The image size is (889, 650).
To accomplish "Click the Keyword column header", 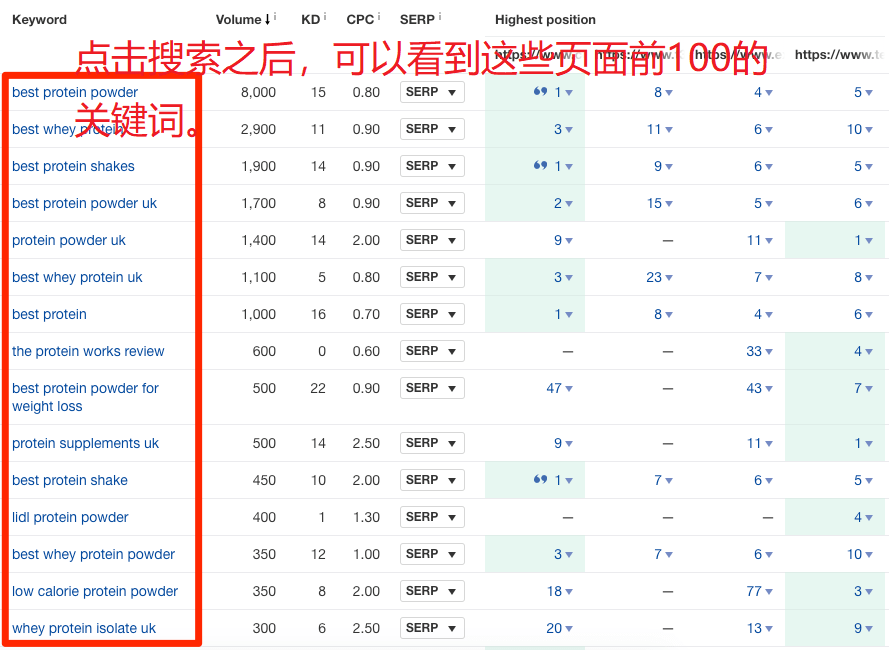I will click(40, 20).
